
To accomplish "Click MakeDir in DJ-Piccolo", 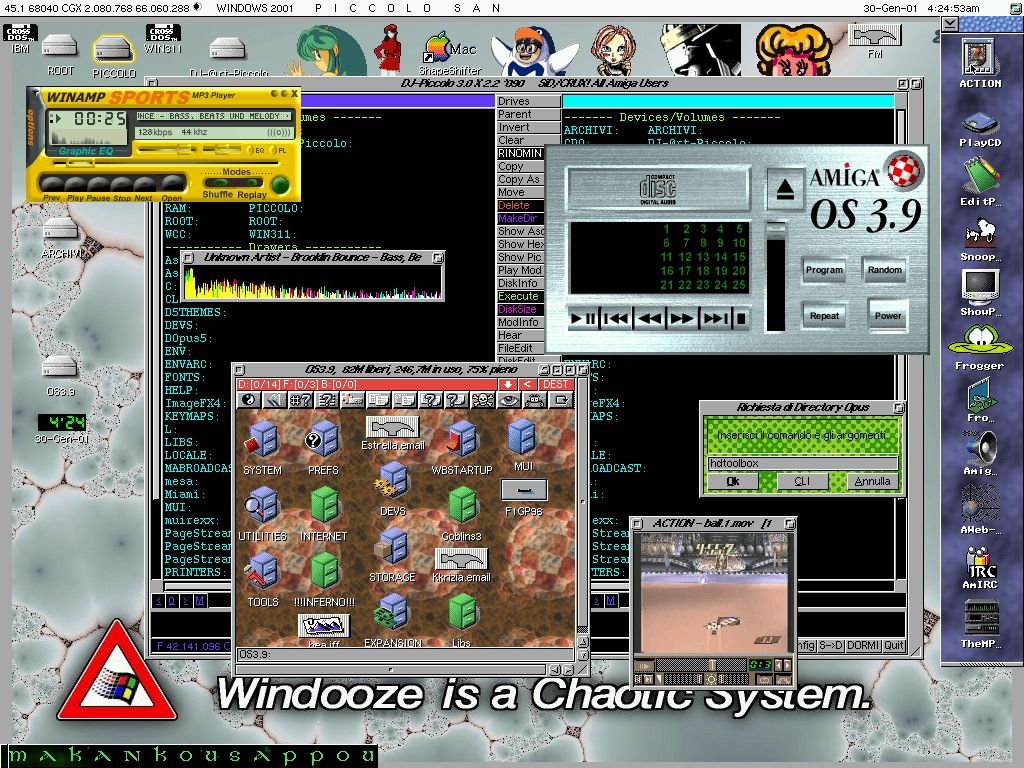I will [x=520, y=218].
